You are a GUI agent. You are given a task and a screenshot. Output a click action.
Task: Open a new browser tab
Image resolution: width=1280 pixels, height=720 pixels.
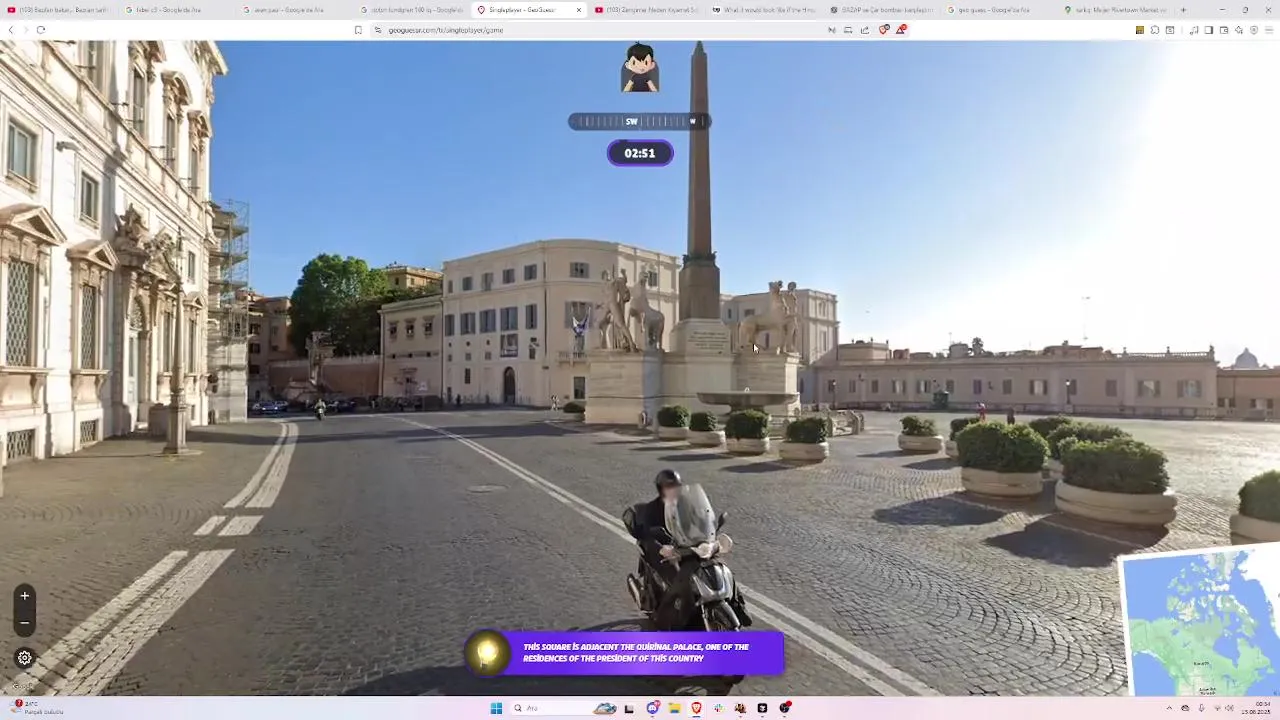[x=1183, y=10]
